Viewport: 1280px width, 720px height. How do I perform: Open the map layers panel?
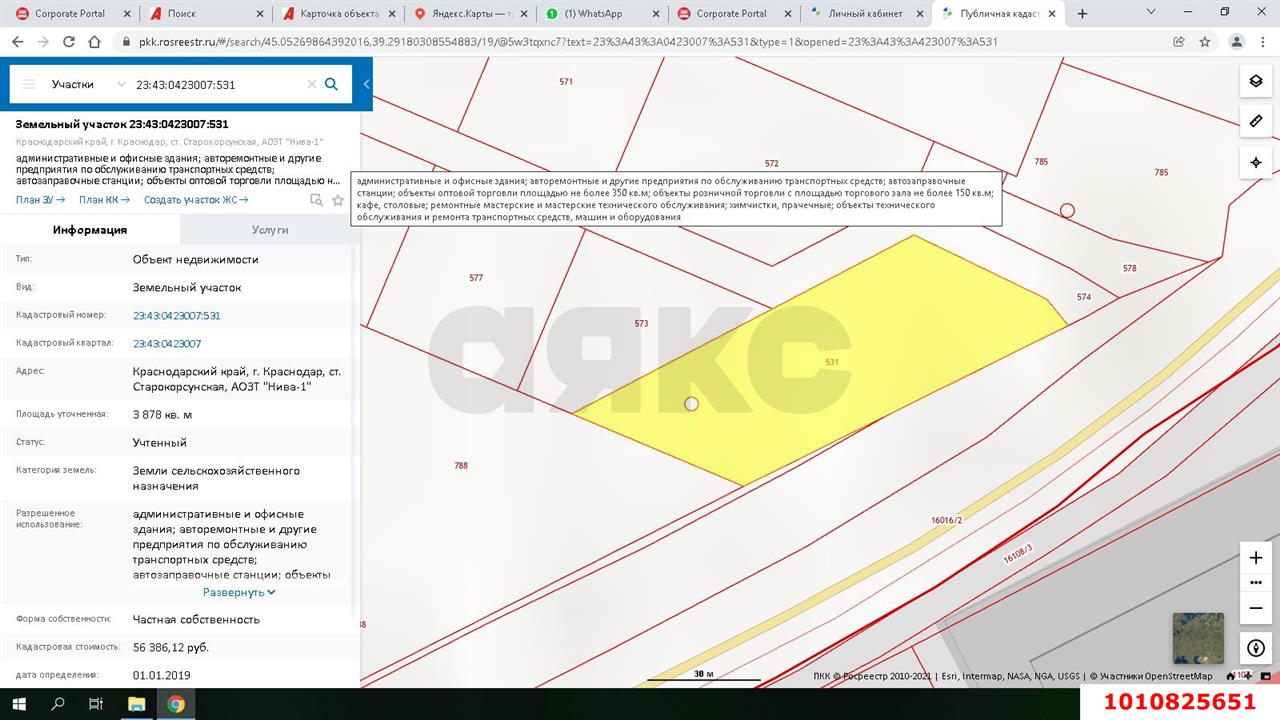tap(1256, 82)
